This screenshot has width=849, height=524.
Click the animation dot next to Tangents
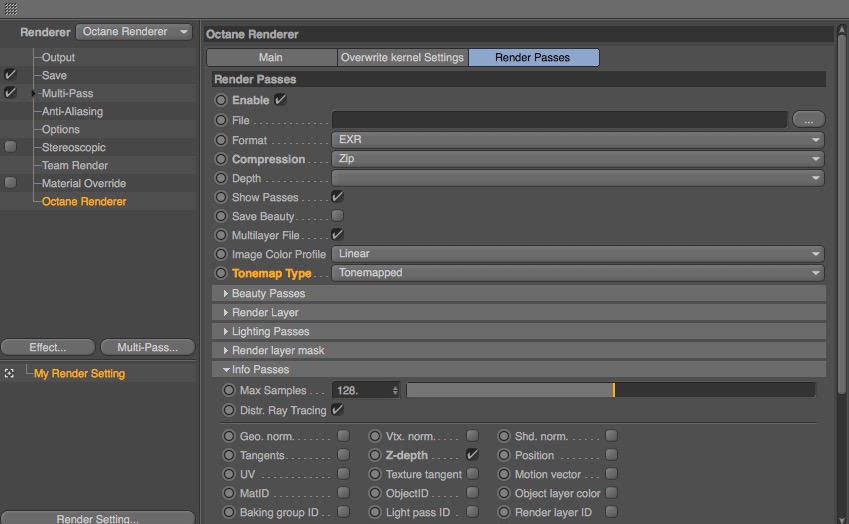(229, 455)
